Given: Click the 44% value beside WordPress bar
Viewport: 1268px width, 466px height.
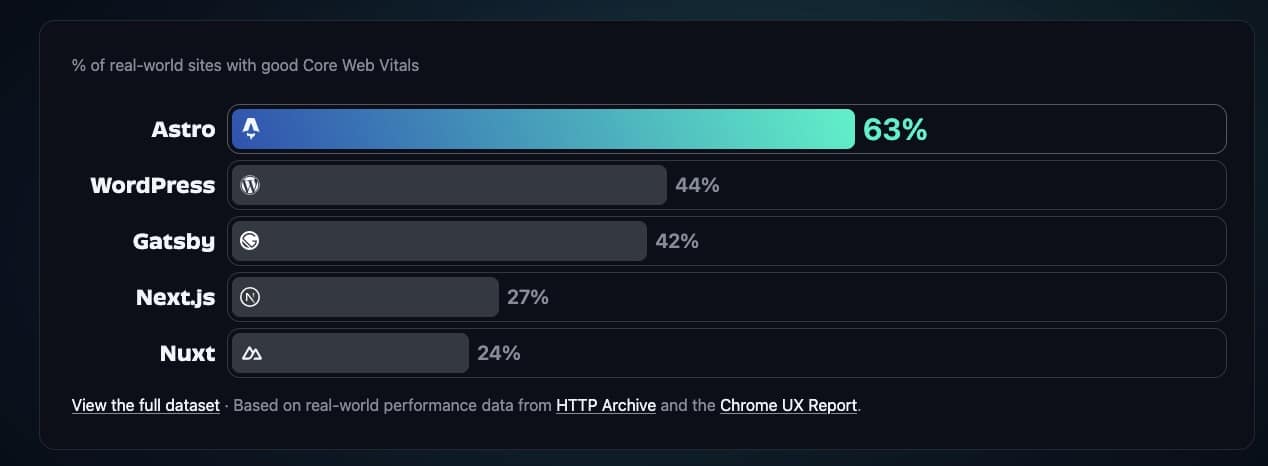Looking at the screenshot, I should tap(697, 186).
